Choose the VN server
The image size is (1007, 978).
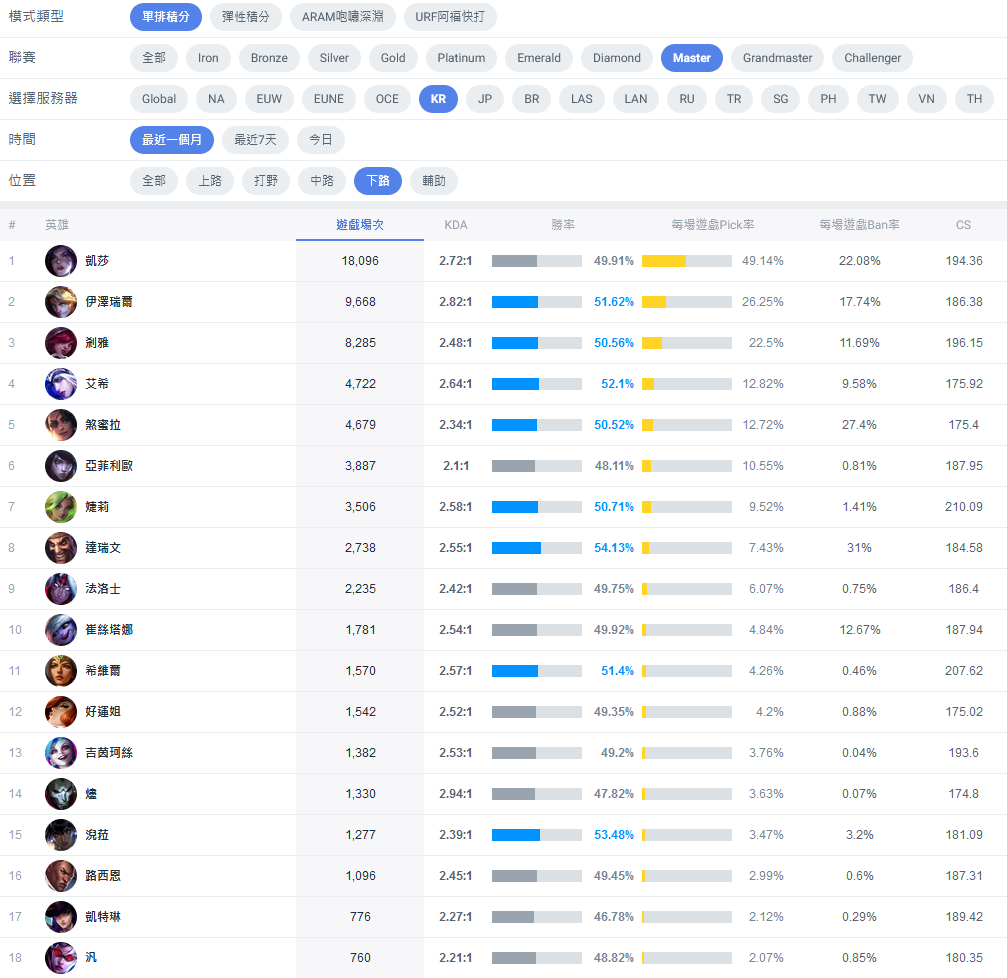point(926,99)
